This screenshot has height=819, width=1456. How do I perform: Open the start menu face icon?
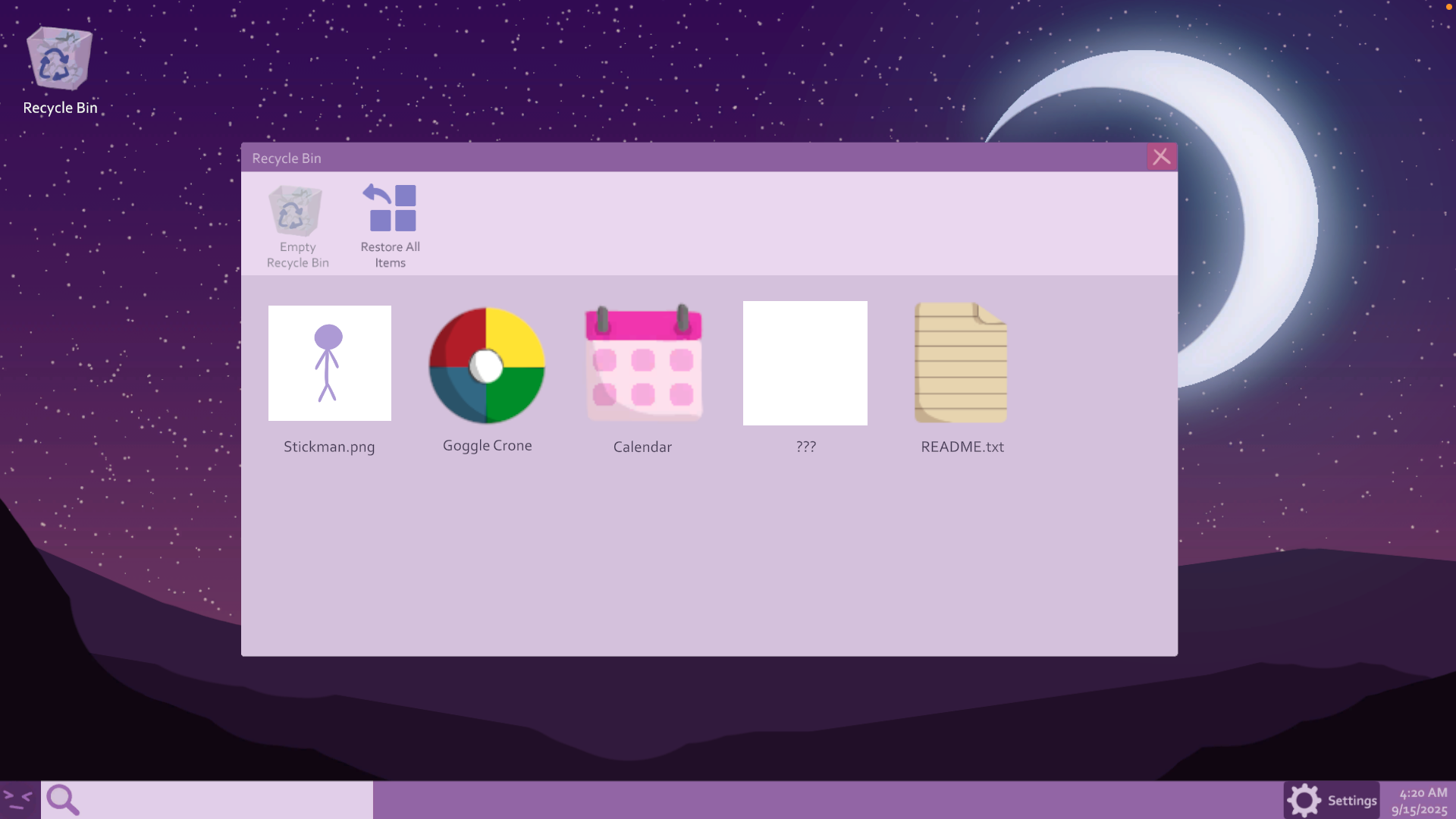[18, 800]
